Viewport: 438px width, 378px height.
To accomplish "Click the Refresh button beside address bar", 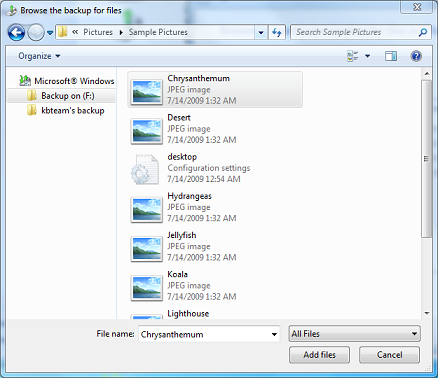I will [277, 33].
